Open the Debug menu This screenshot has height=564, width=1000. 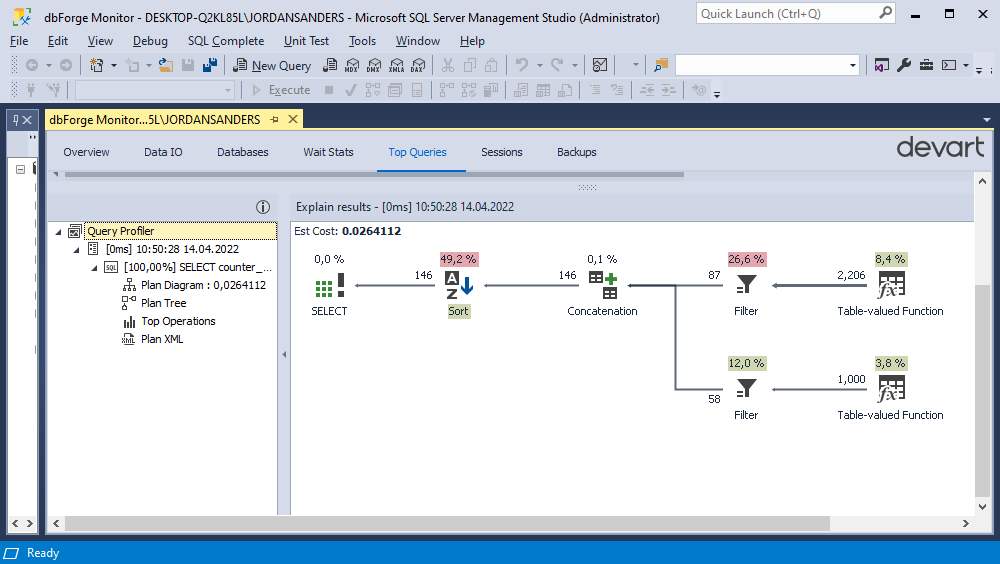(150, 41)
